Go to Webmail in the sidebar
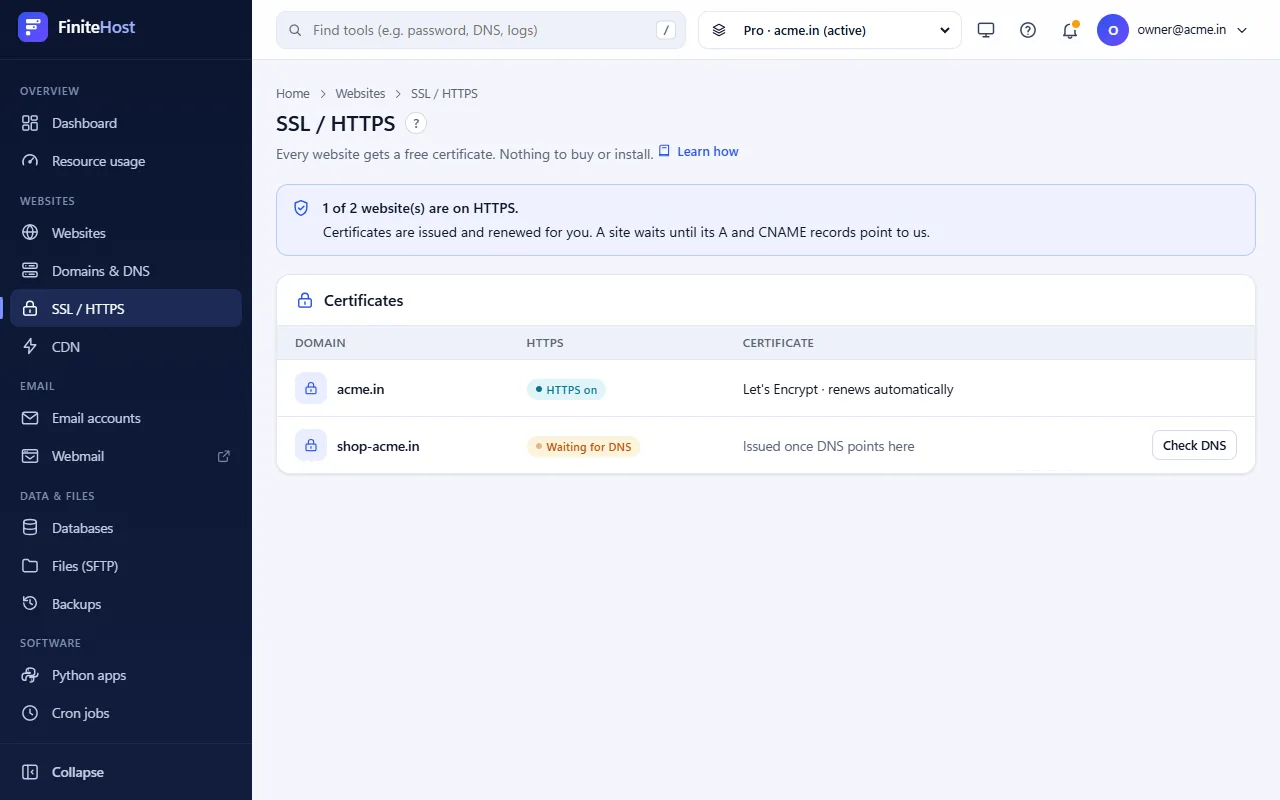1280x800 pixels. click(x=126, y=456)
